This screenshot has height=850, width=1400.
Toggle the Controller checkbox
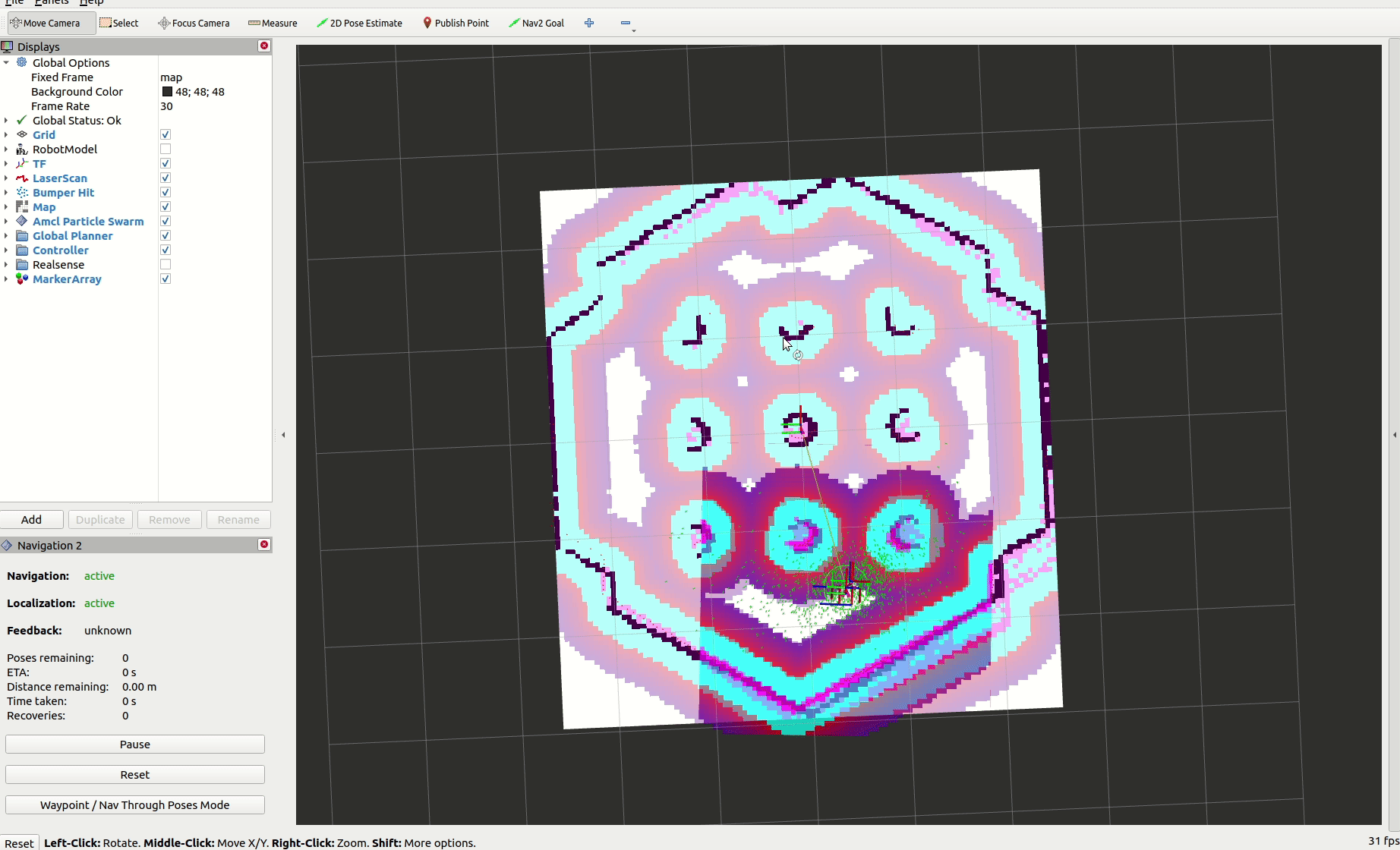tap(166, 250)
